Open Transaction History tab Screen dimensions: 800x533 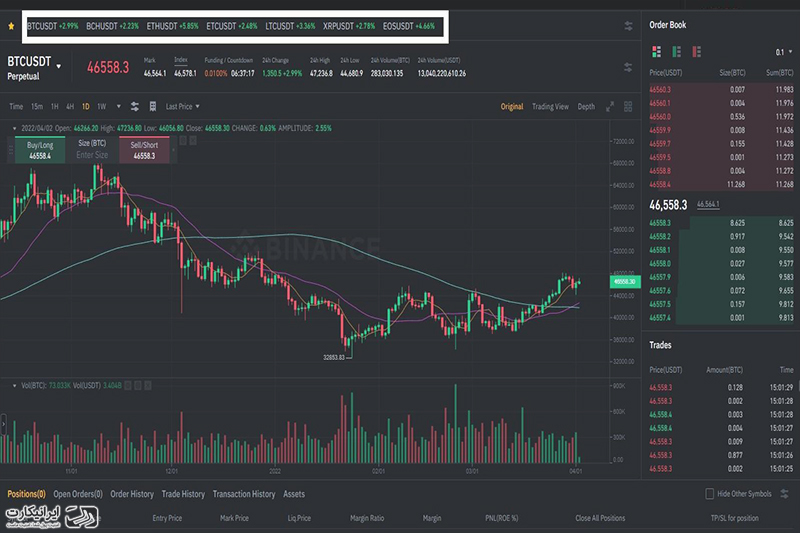244,494
